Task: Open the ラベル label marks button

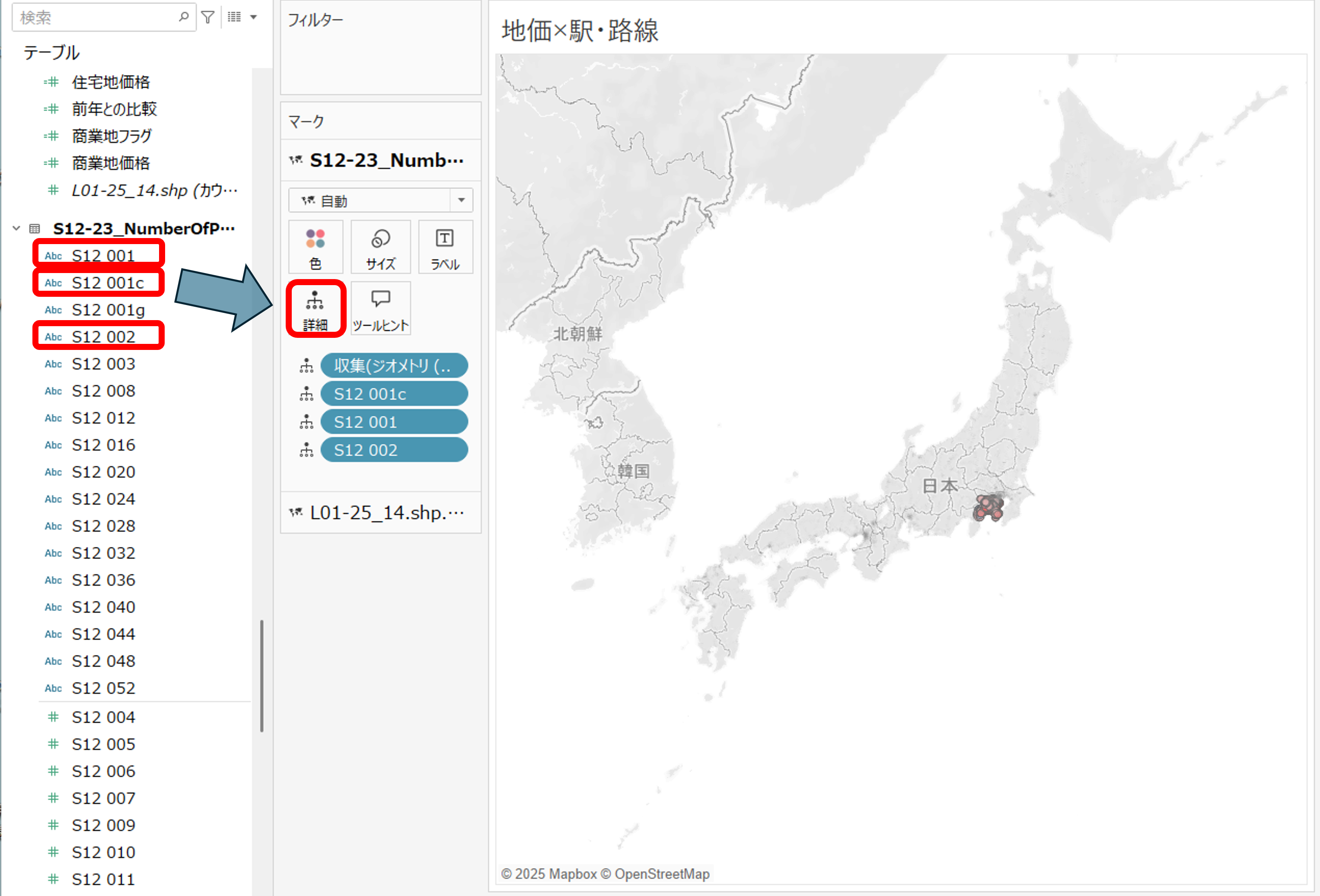Action: tap(445, 248)
